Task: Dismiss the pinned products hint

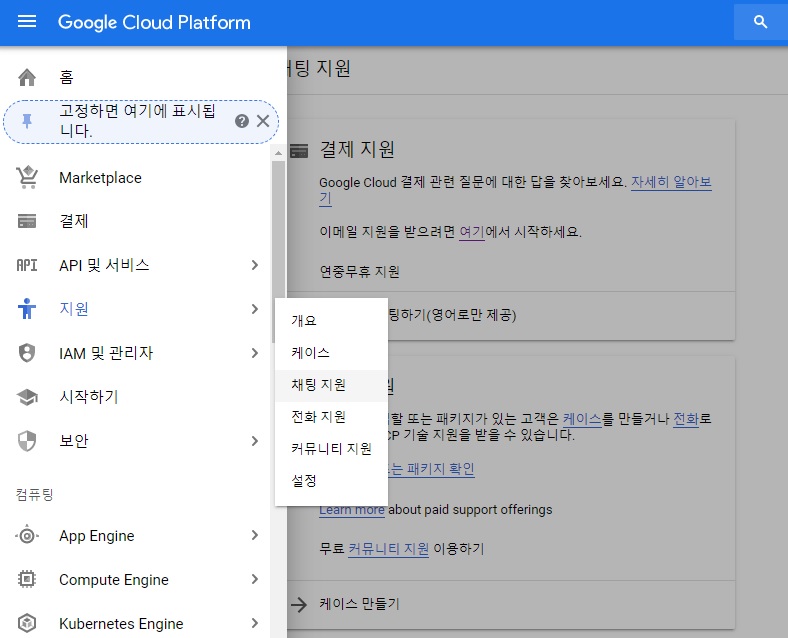Action: click(263, 121)
